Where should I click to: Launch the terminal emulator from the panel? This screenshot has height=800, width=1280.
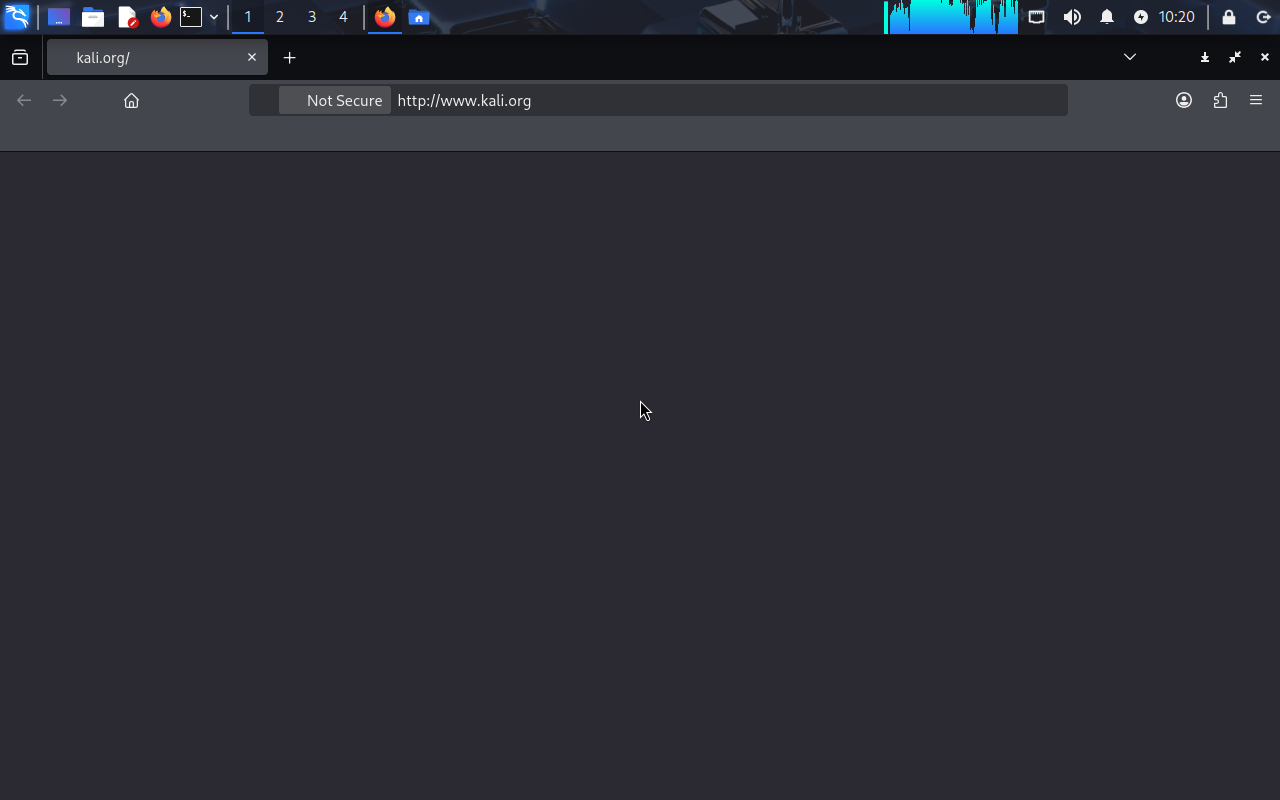[x=191, y=17]
